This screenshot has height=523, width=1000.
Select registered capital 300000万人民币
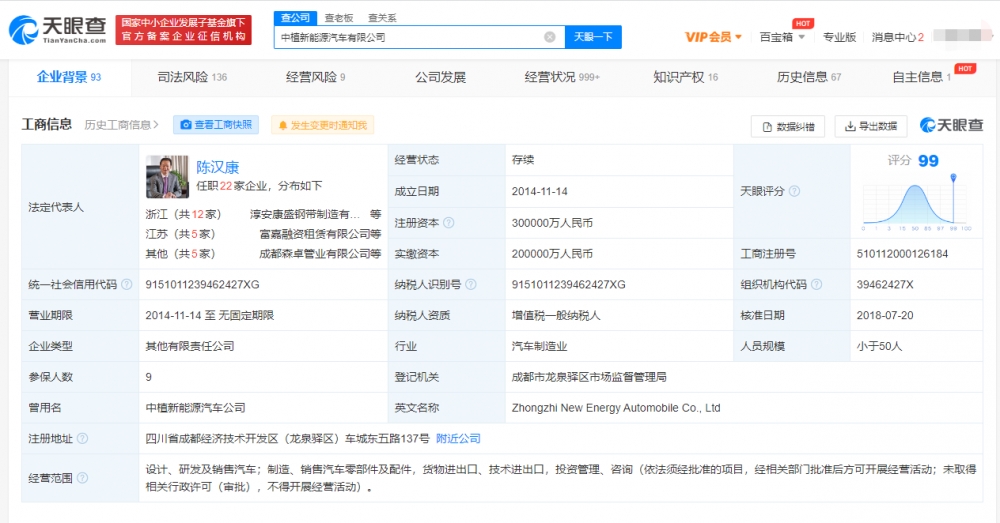coord(552,223)
